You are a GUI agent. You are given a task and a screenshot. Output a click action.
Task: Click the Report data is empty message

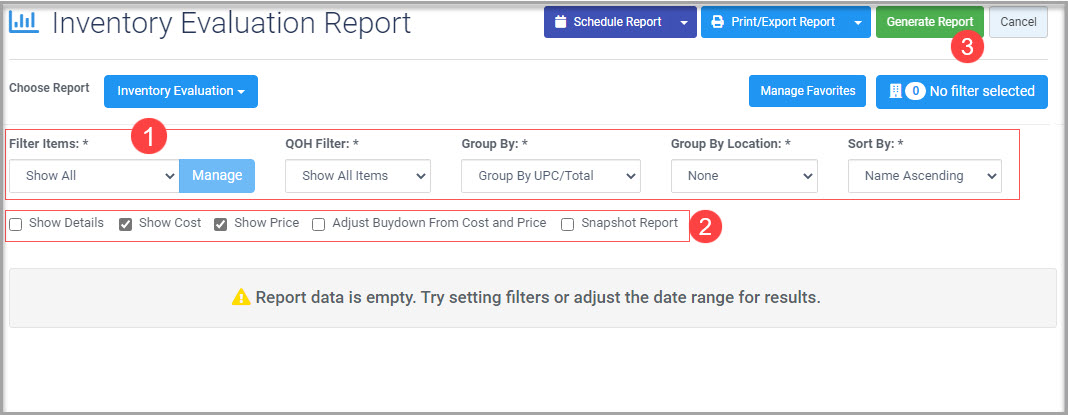(x=538, y=298)
